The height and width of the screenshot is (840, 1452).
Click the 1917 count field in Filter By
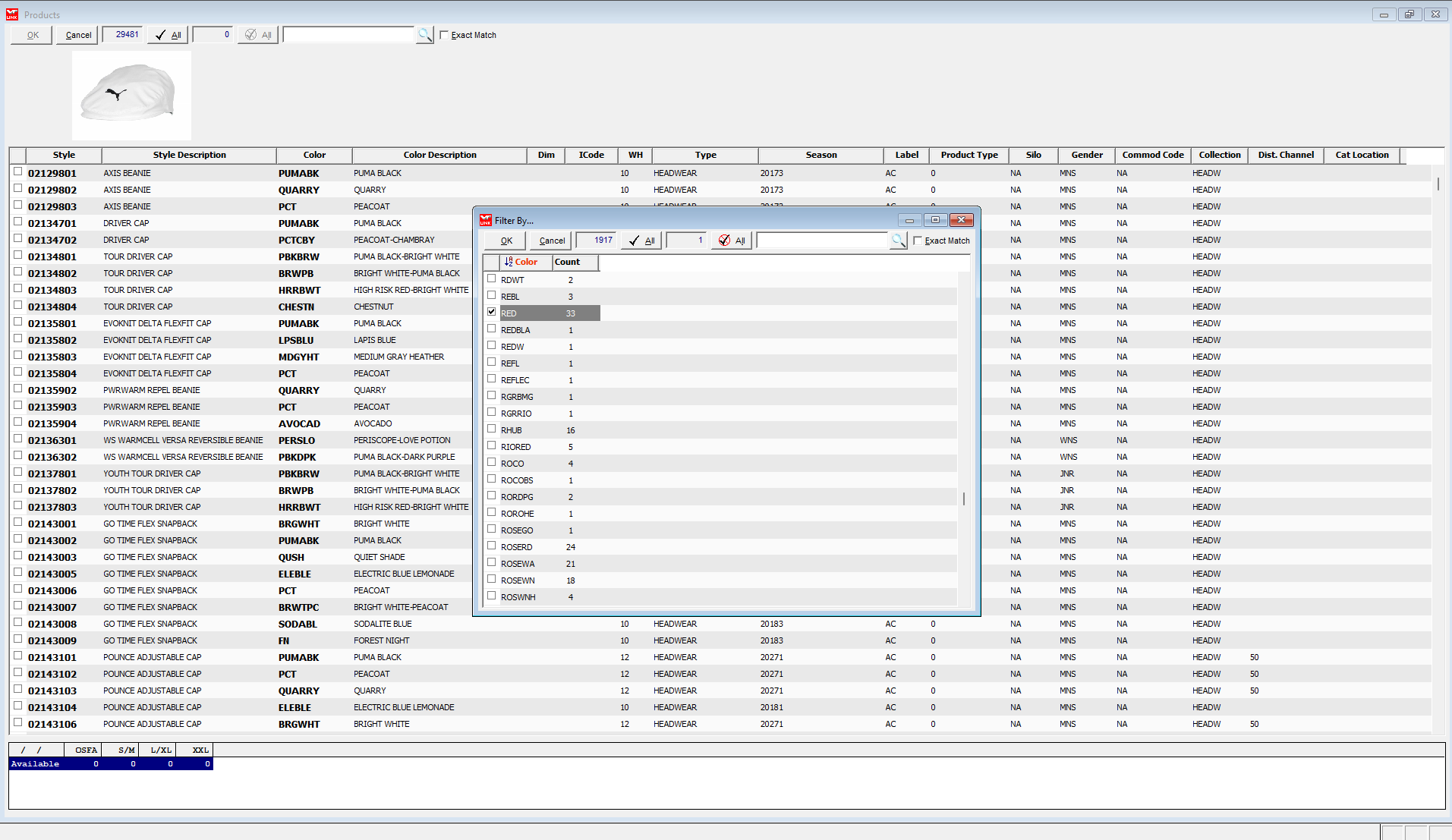[597, 241]
